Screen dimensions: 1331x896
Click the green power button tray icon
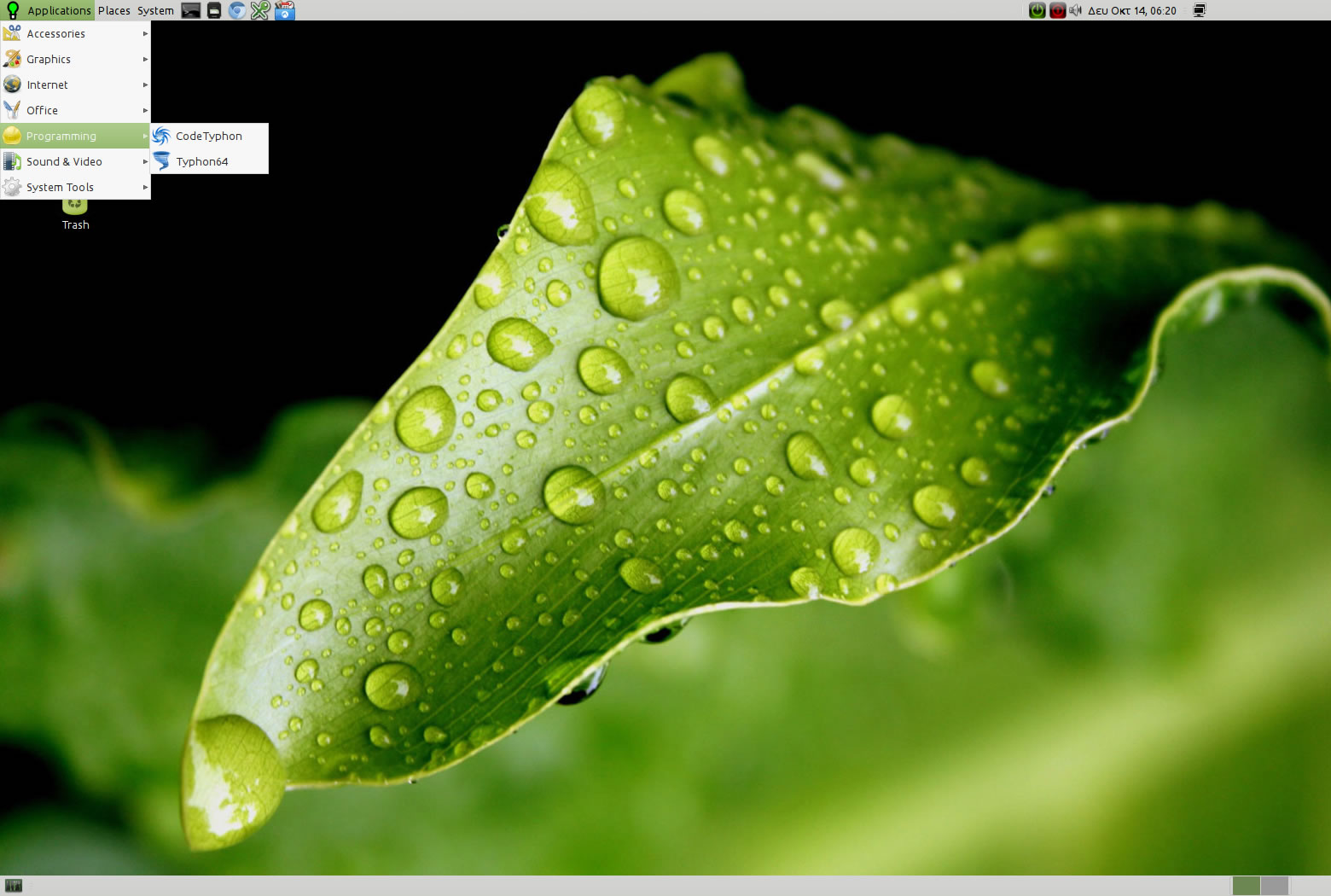(x=1037, y=10)
